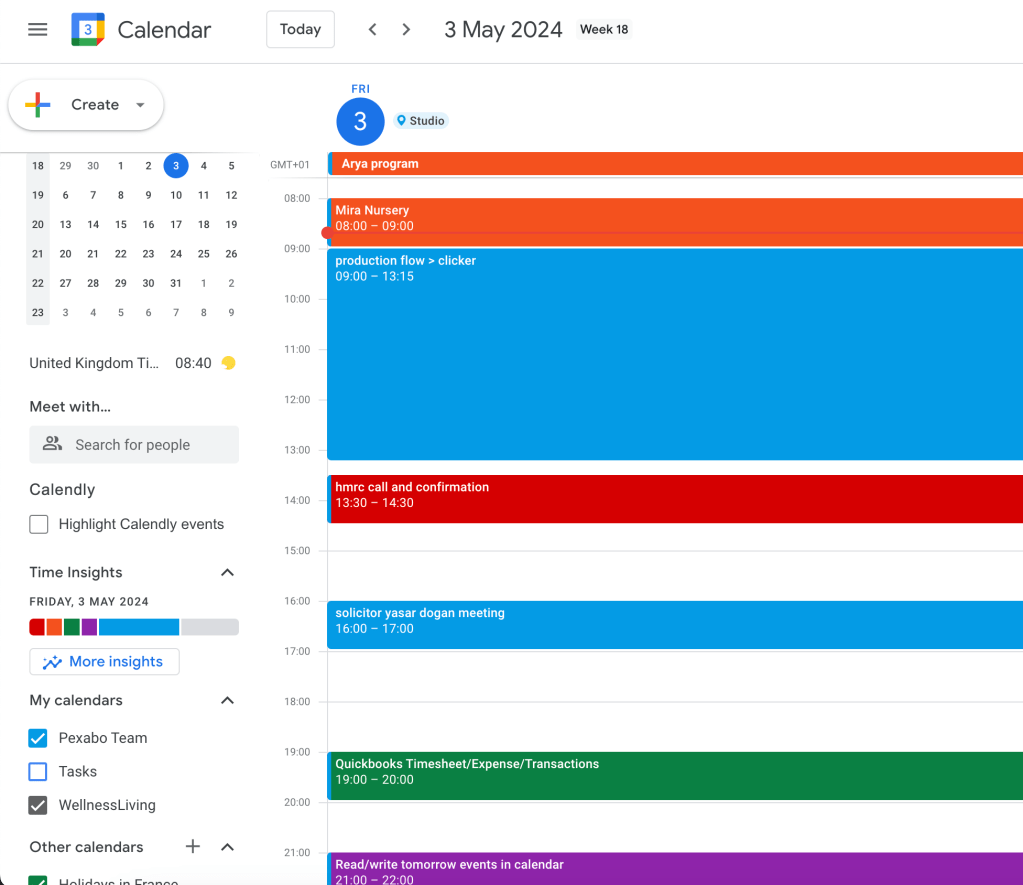Select 28 May in mini calendar
Screen dimensions: 1023x885
coord(93,283)
